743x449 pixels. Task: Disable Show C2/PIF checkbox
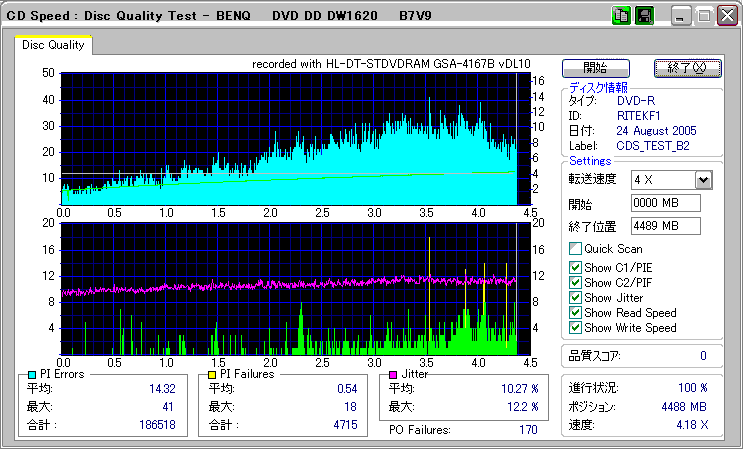point(575,282)
